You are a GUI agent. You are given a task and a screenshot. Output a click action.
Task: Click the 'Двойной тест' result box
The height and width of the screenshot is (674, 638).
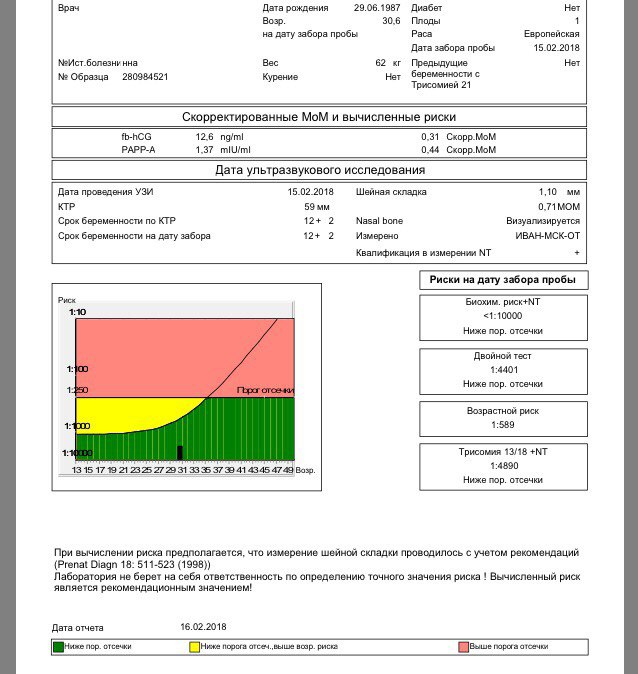coord(502,369)
